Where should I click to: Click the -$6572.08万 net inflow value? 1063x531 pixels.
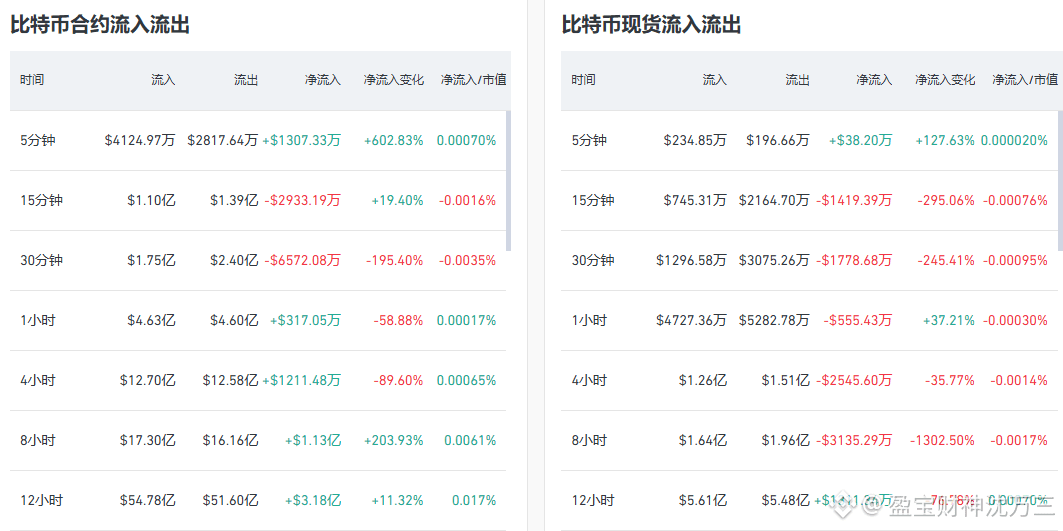[302, 260]
